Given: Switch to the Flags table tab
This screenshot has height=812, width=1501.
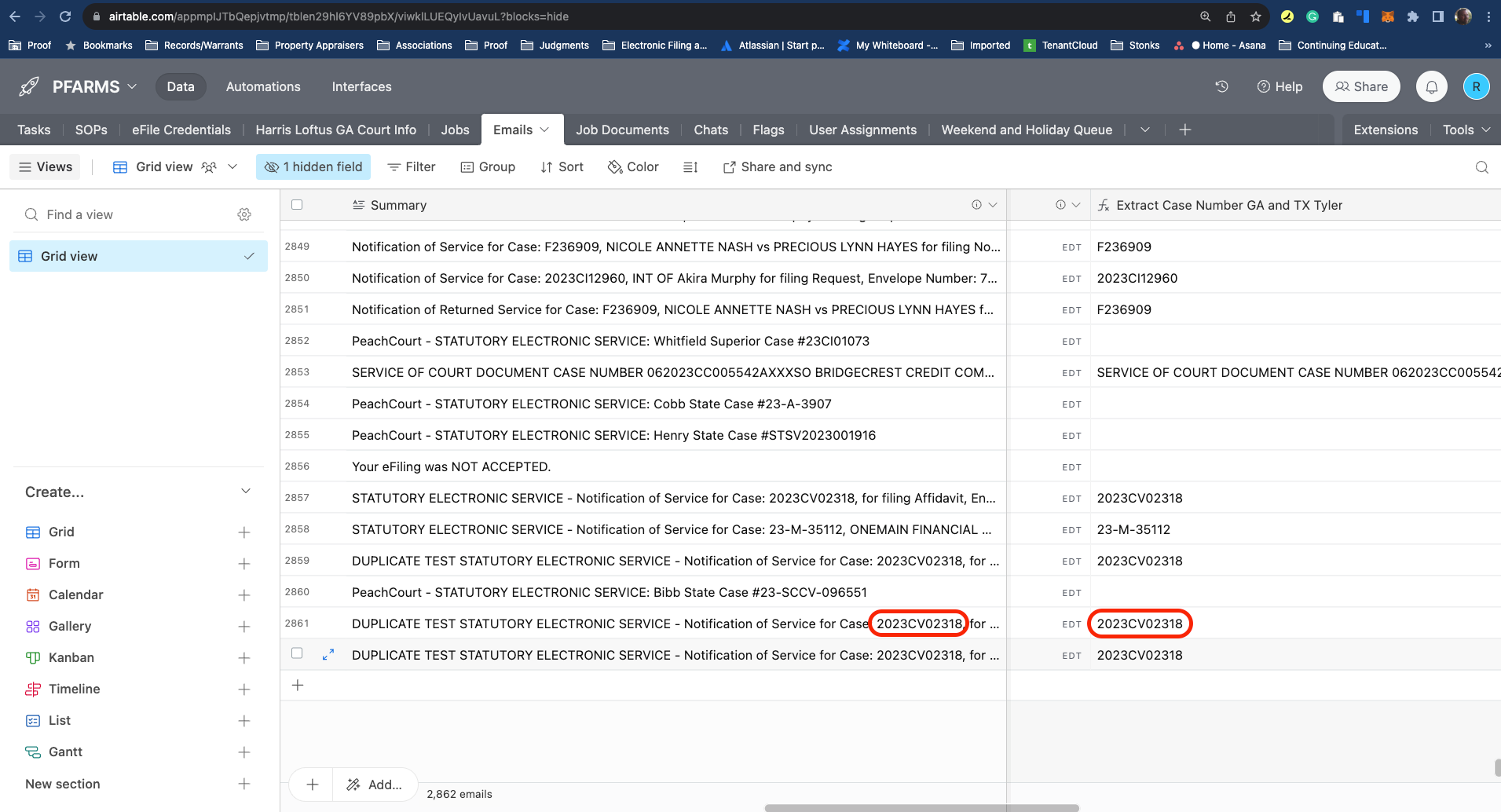Looking at the screenshot, I should pyautogui.click(x=768, y=130).
